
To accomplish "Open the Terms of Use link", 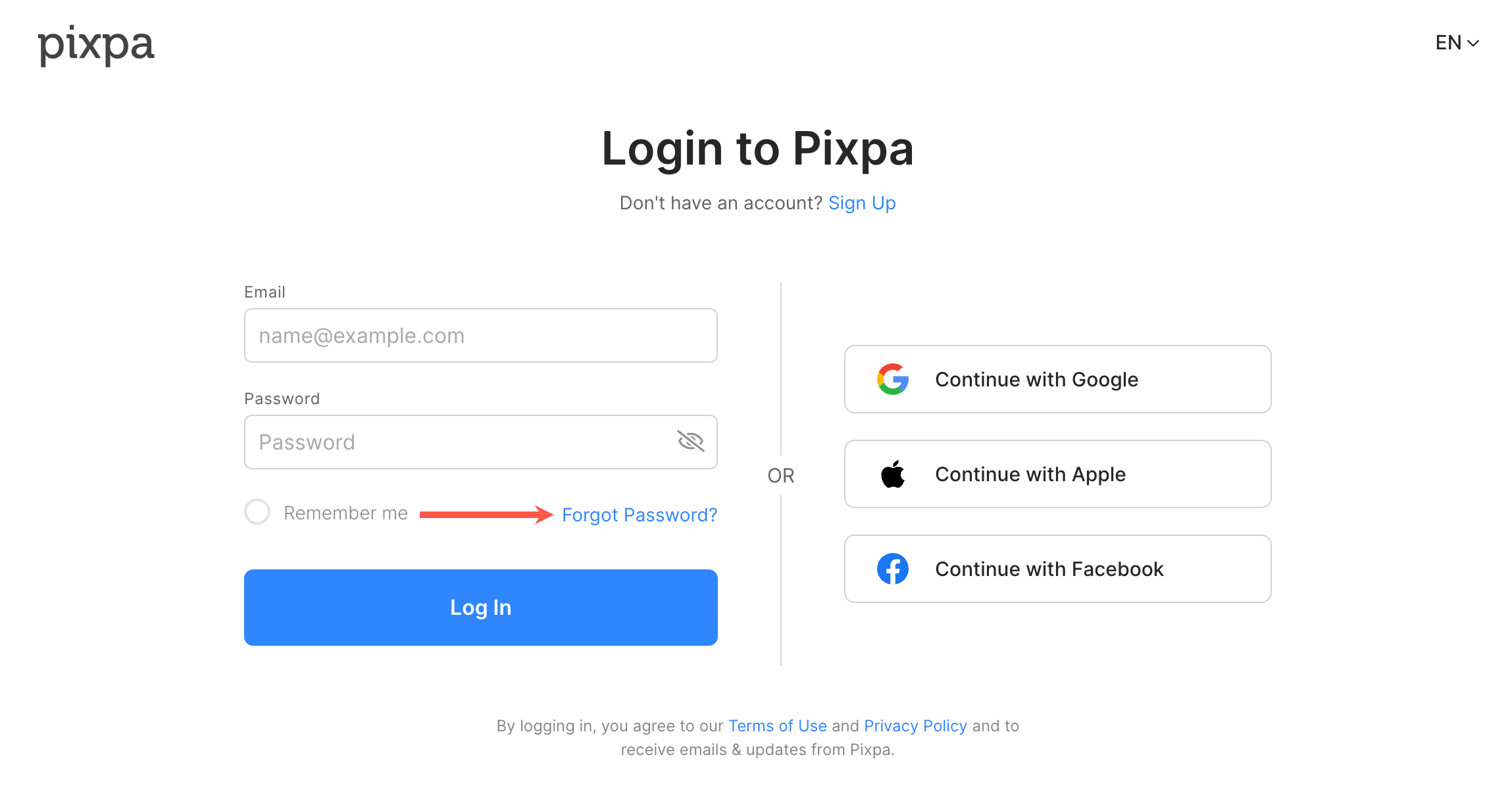I will [777, 725].
